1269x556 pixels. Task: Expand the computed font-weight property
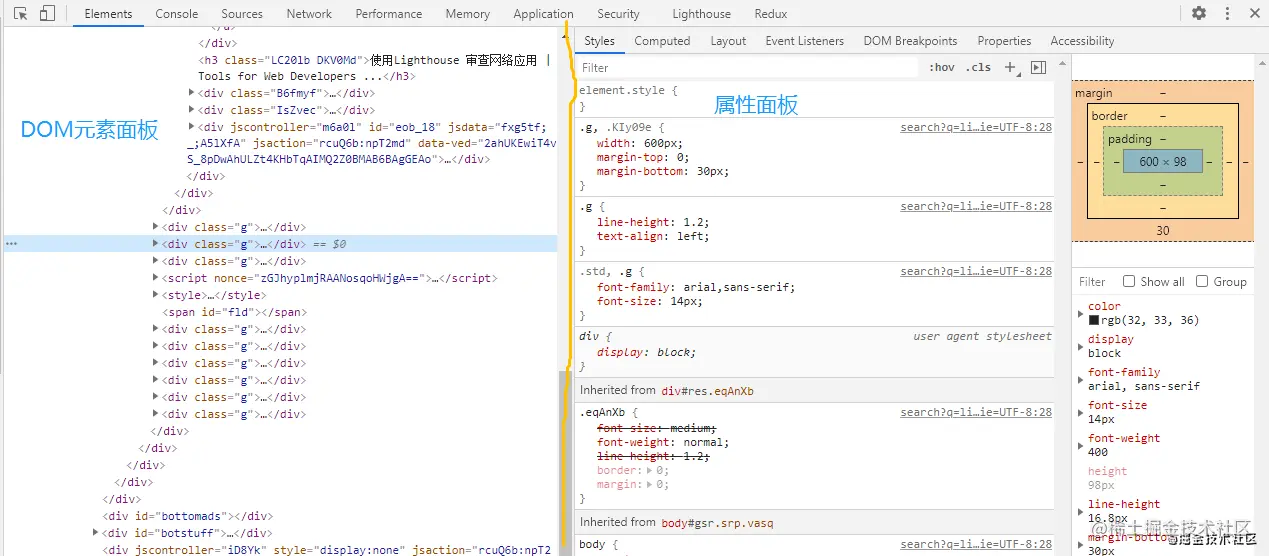coord(1081,445)
